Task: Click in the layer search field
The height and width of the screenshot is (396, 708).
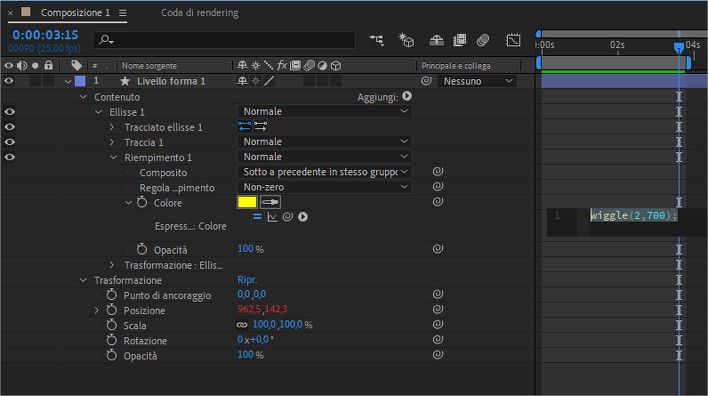Action: click(x=224, y=40)
